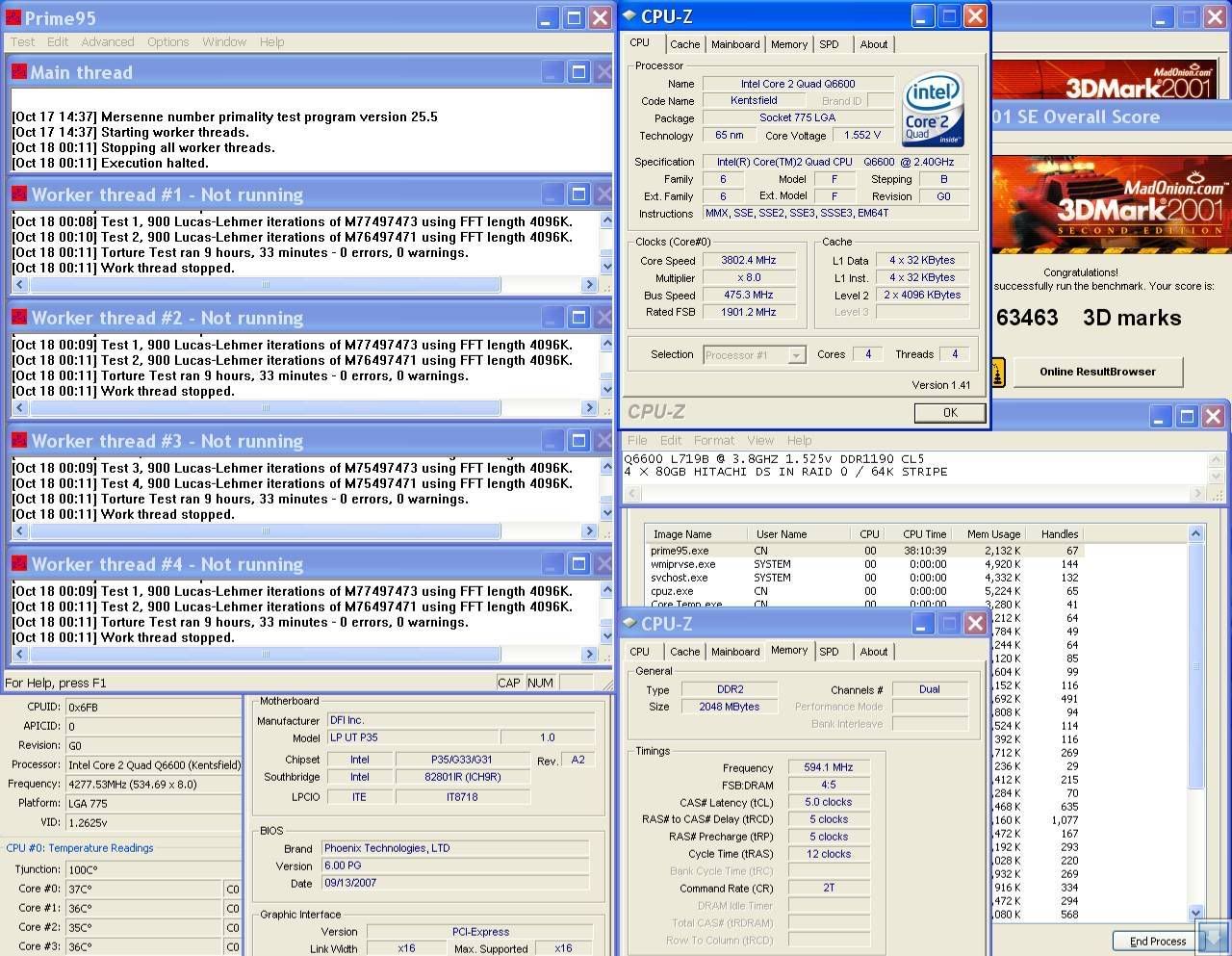This screenshot has width=1232, height=956.
Task: Sort processes by Image Name column
Action: pos(695,533)
